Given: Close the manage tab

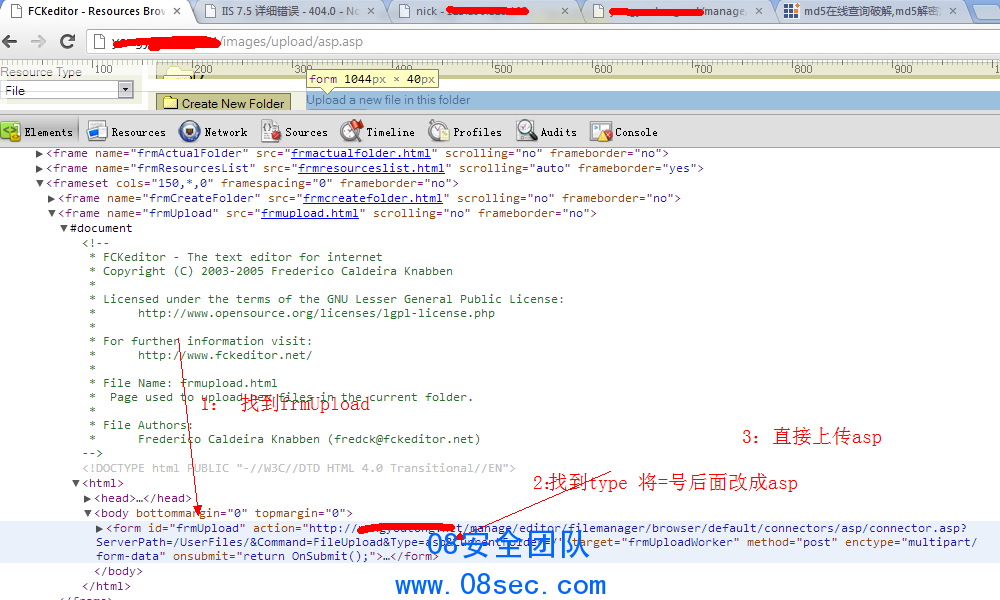Looking at the screenshot, I should point(759,11).
